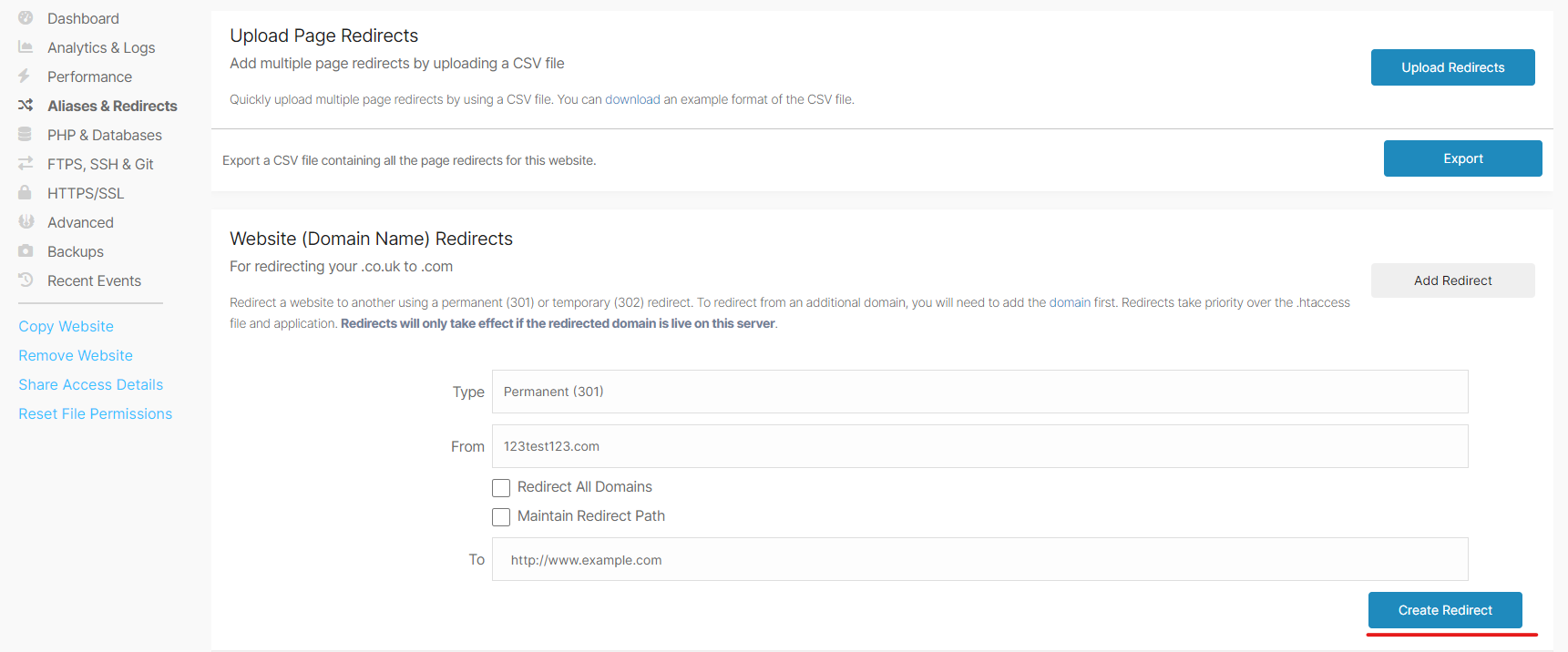1568x652 pixels.
Task: Select Aliases & Redirects in sidebar
Action: (112, 106)
